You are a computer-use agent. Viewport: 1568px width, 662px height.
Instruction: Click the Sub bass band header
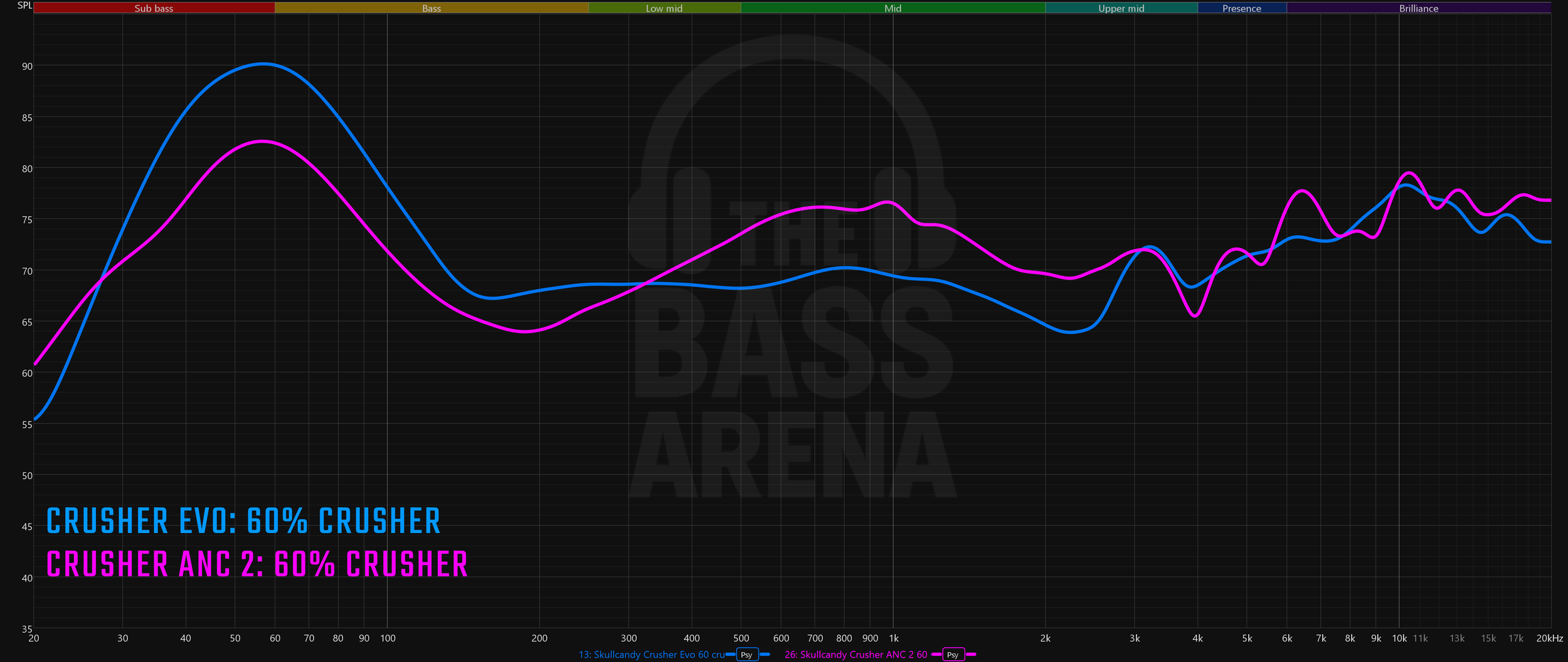(154, 8)
